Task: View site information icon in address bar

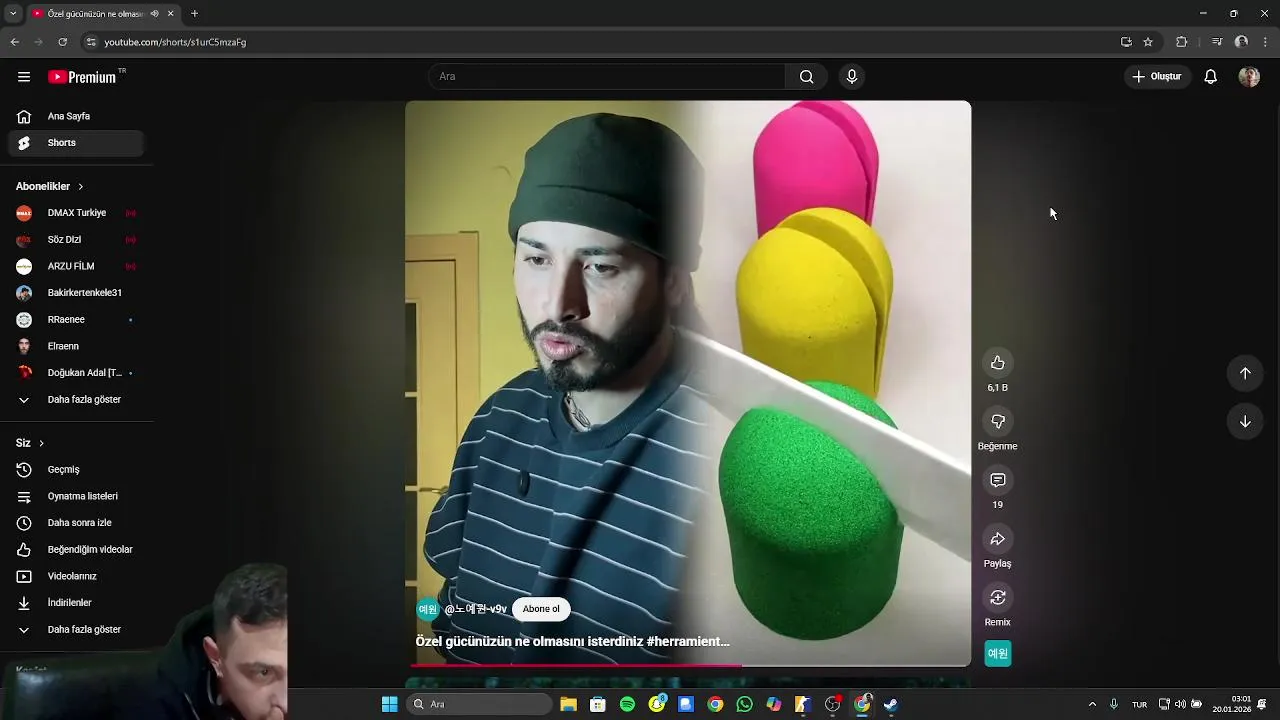Action: pos(91,42)
